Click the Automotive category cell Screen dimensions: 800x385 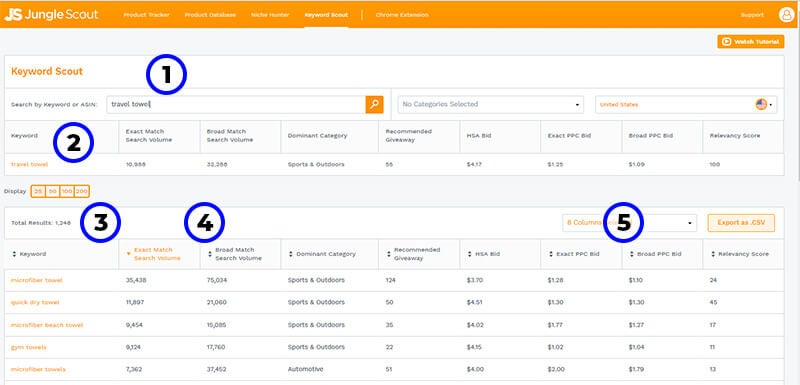coord(305,369)
